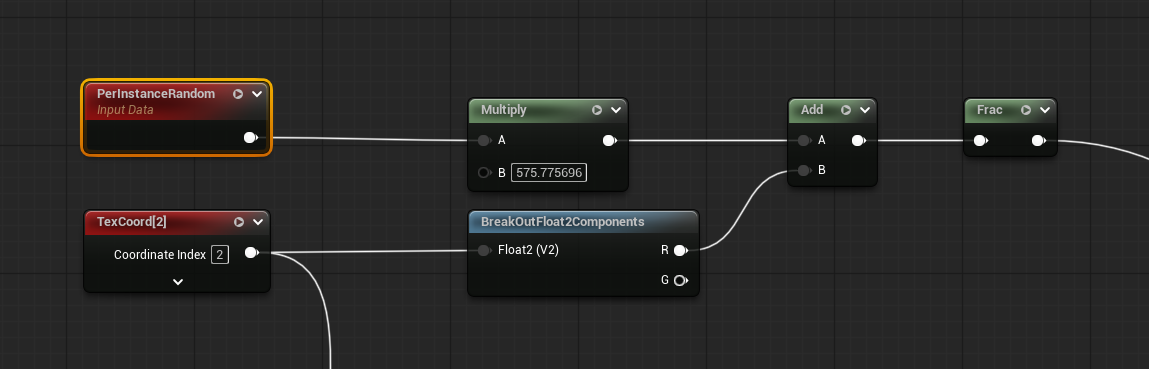Click the Input Data subtitle text
This screenshot has height=369, width=1149.
tap(125, 110)
